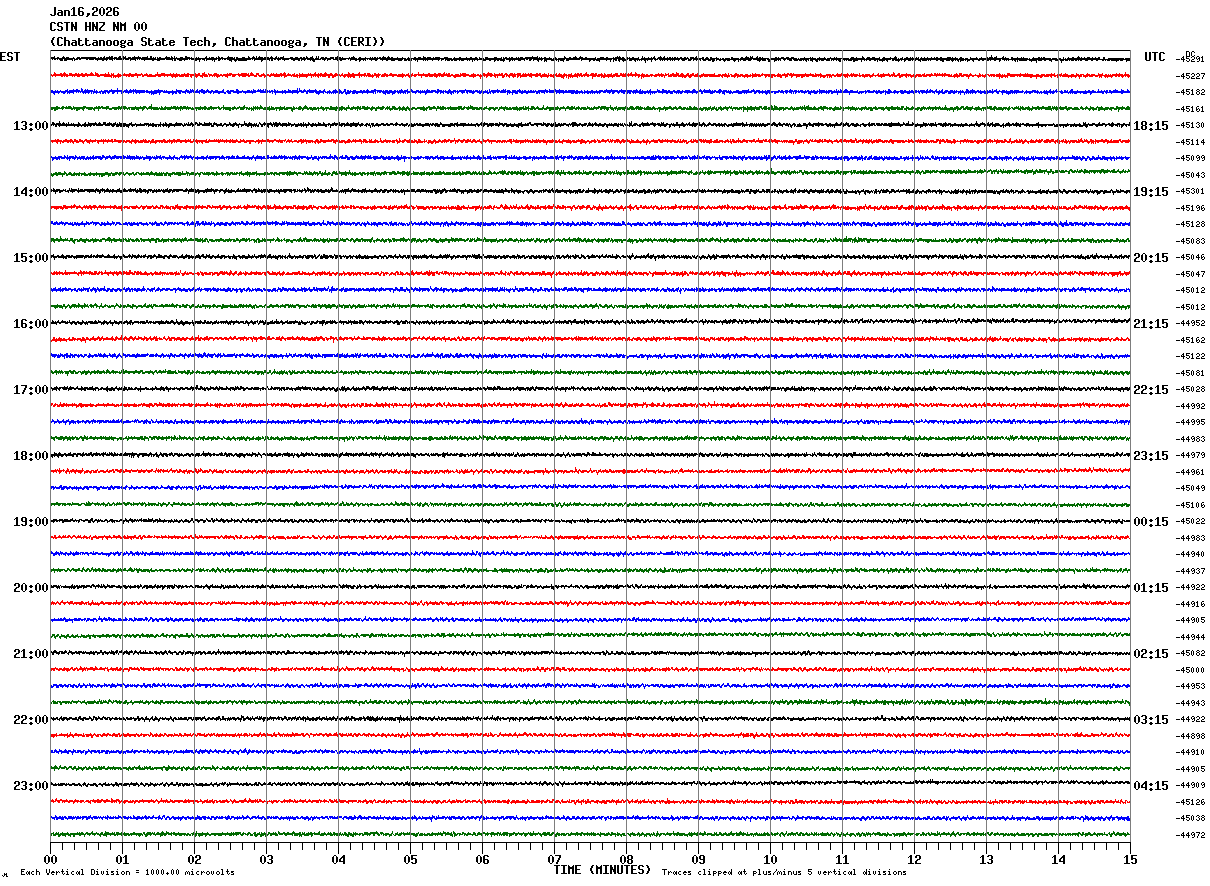This screenshot has height=886, width=1210.
Task: Click the DC offset value -45028
Action: click(x=1190, y=389)
